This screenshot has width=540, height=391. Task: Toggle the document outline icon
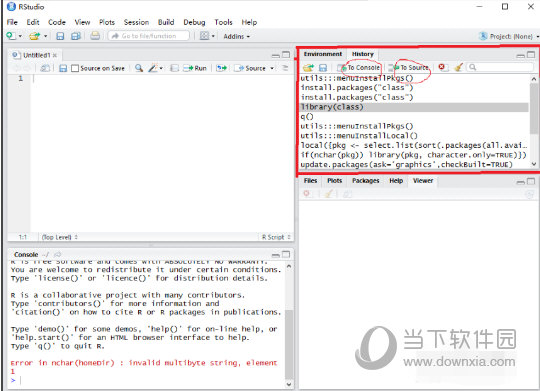285,68
